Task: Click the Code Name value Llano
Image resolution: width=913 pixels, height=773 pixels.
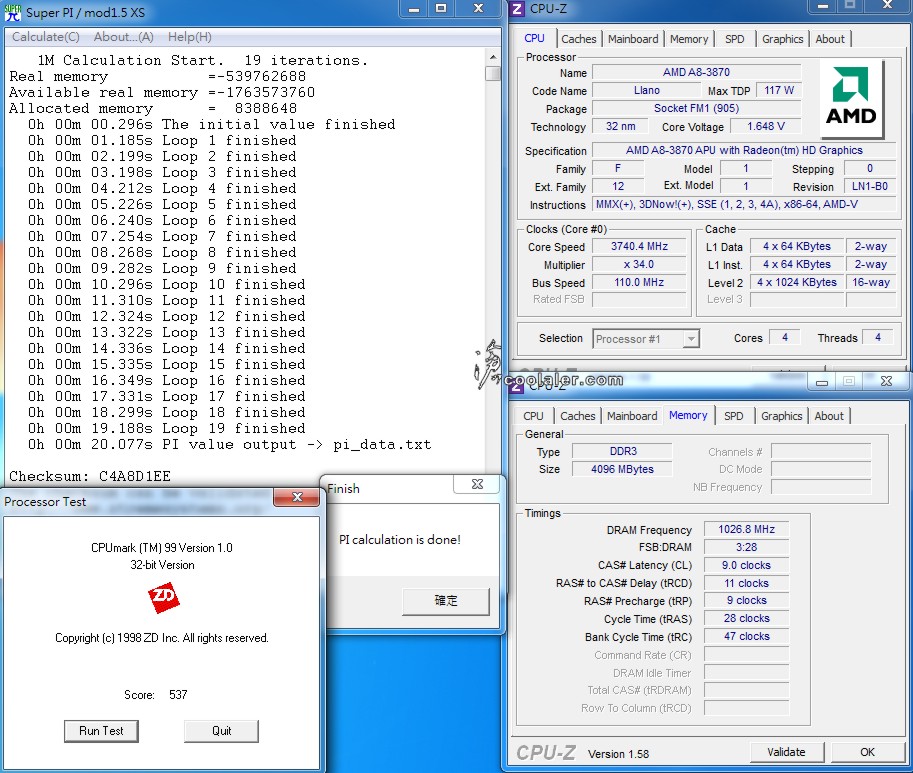Action: (646, 90)
